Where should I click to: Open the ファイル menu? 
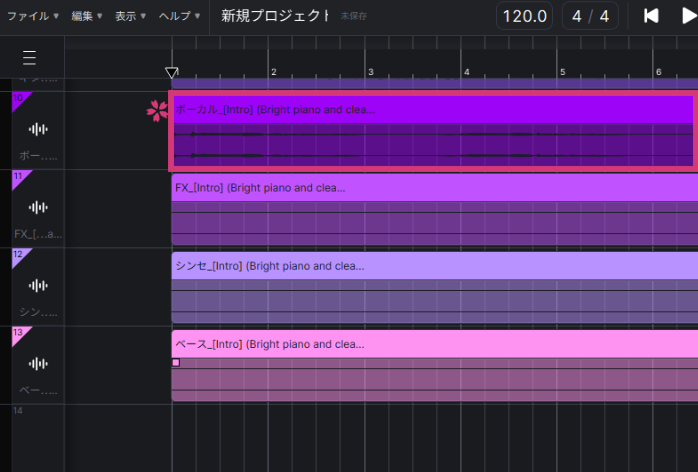tap(33, 16)
